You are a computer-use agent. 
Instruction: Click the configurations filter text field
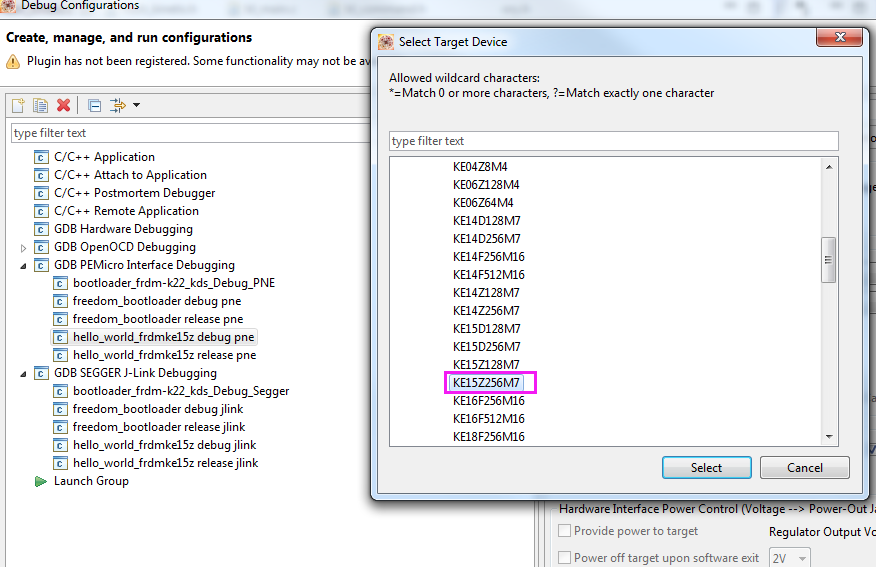click(190, 133)
